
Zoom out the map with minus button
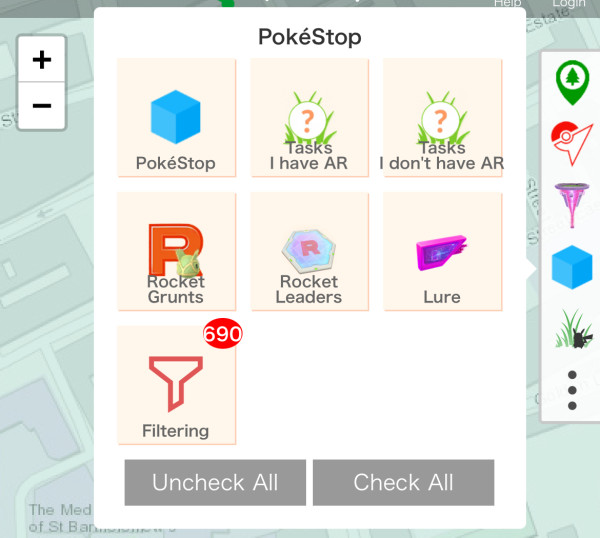click(x=42, y=106)
